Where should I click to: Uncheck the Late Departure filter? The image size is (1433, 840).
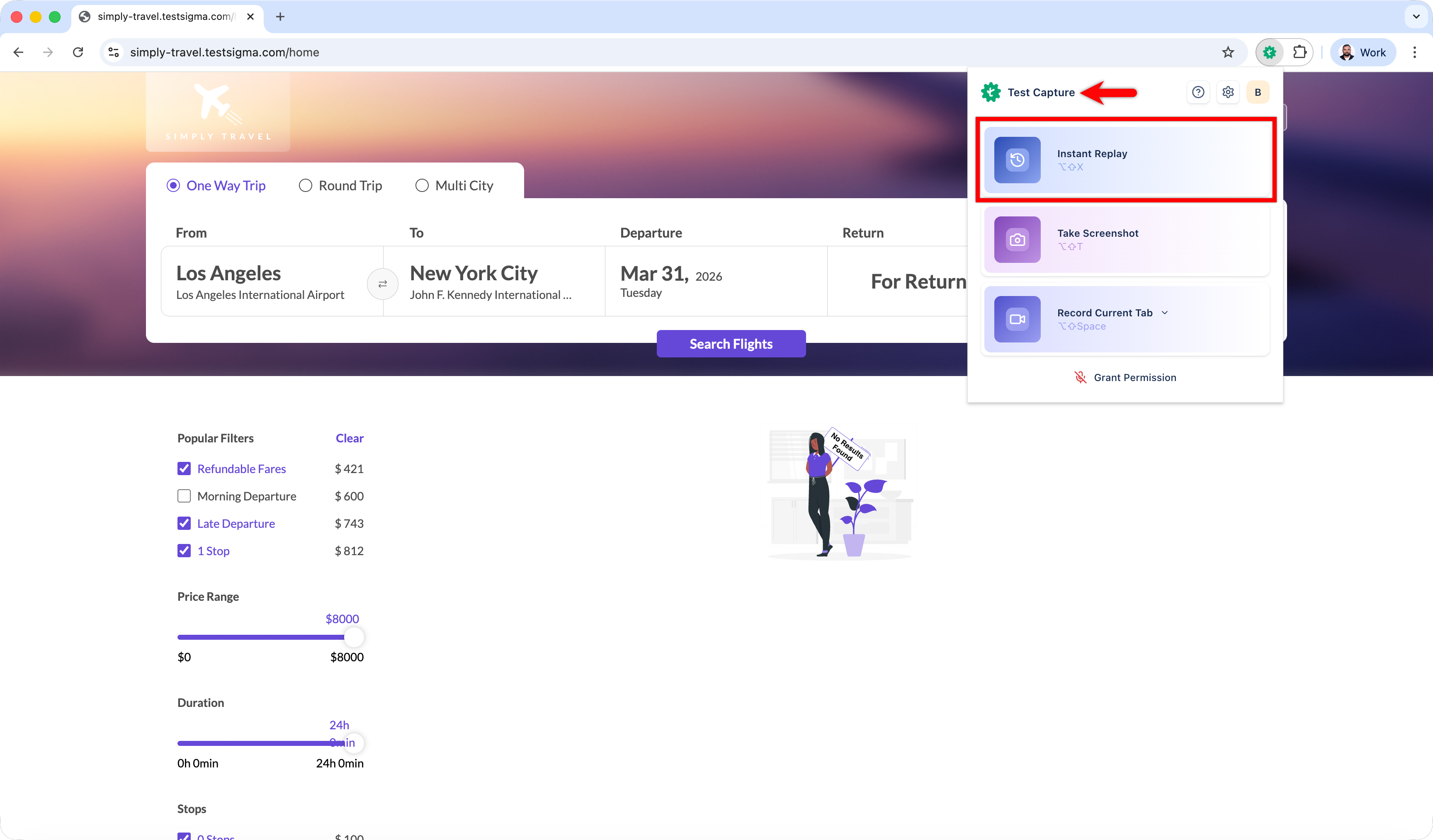pyautogui.click(x=184, y=523)
